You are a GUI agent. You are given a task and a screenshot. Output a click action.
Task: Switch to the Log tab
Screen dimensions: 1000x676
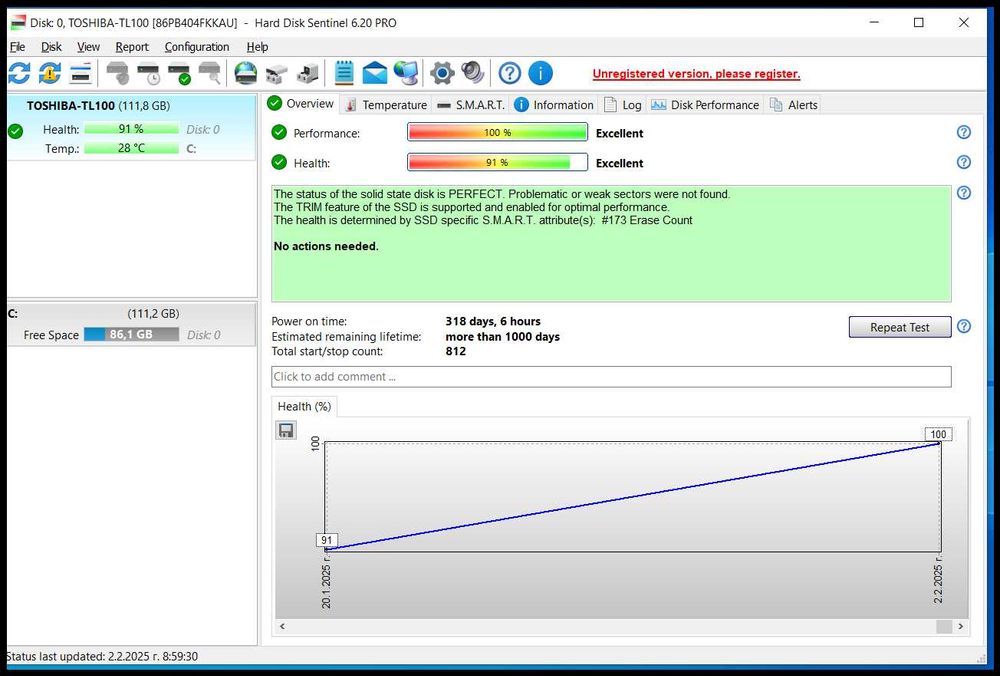[x=622, y=105]
